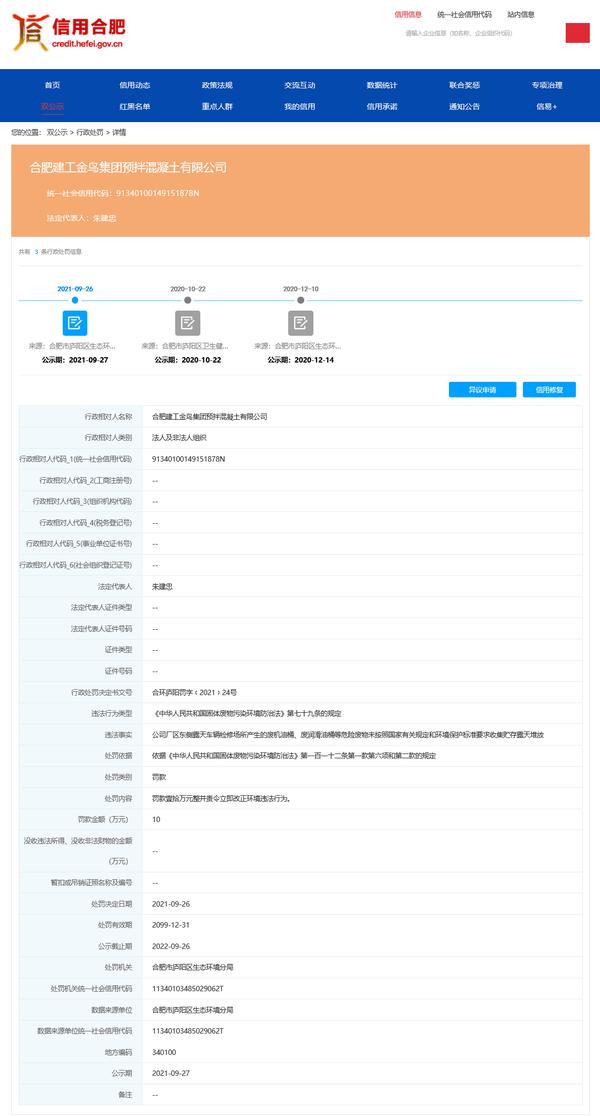
Task: Open the 政策法规 menu item
Action: coord(217,85)
